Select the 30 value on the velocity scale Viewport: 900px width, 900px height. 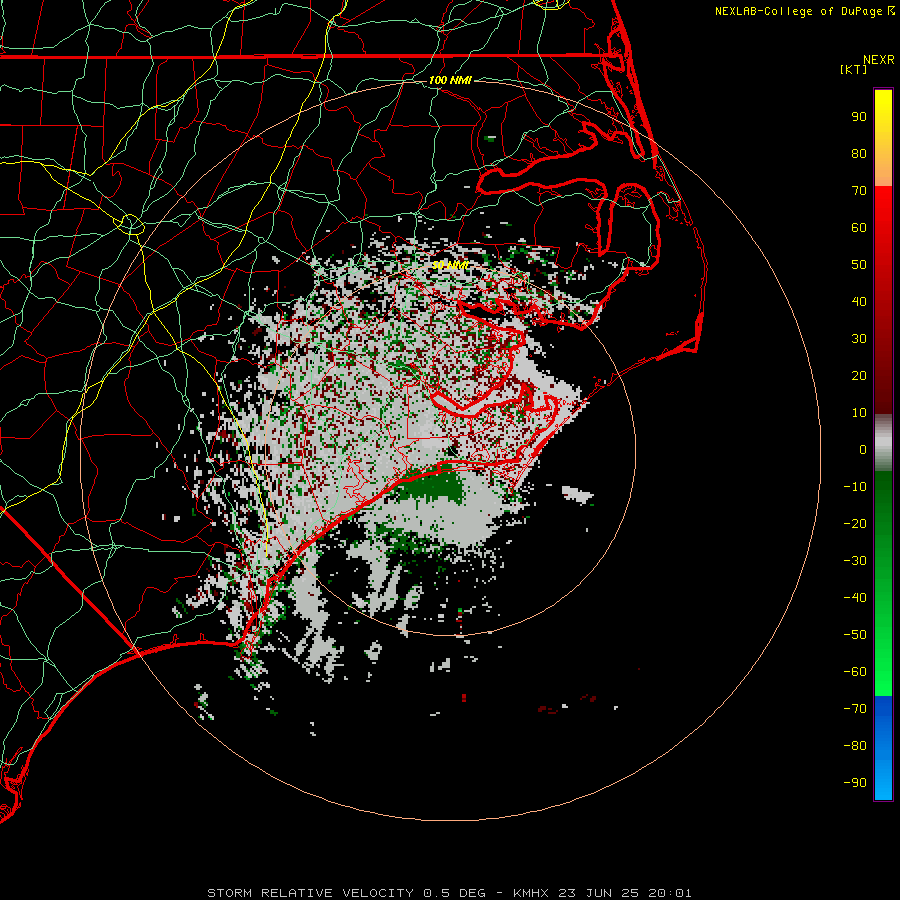pyautogui.click(x=859, y=339)
